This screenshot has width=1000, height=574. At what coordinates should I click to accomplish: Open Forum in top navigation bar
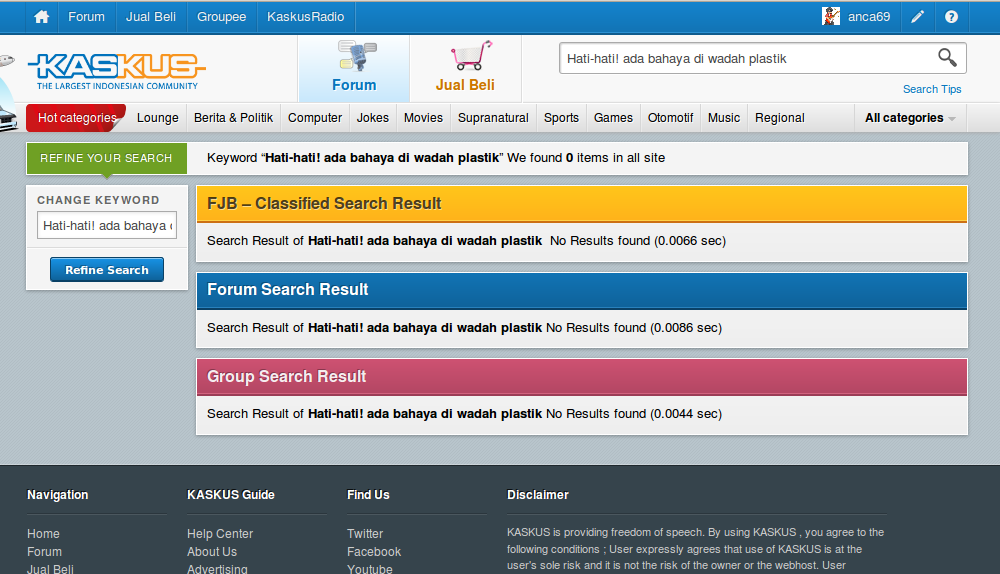(86, 17)
